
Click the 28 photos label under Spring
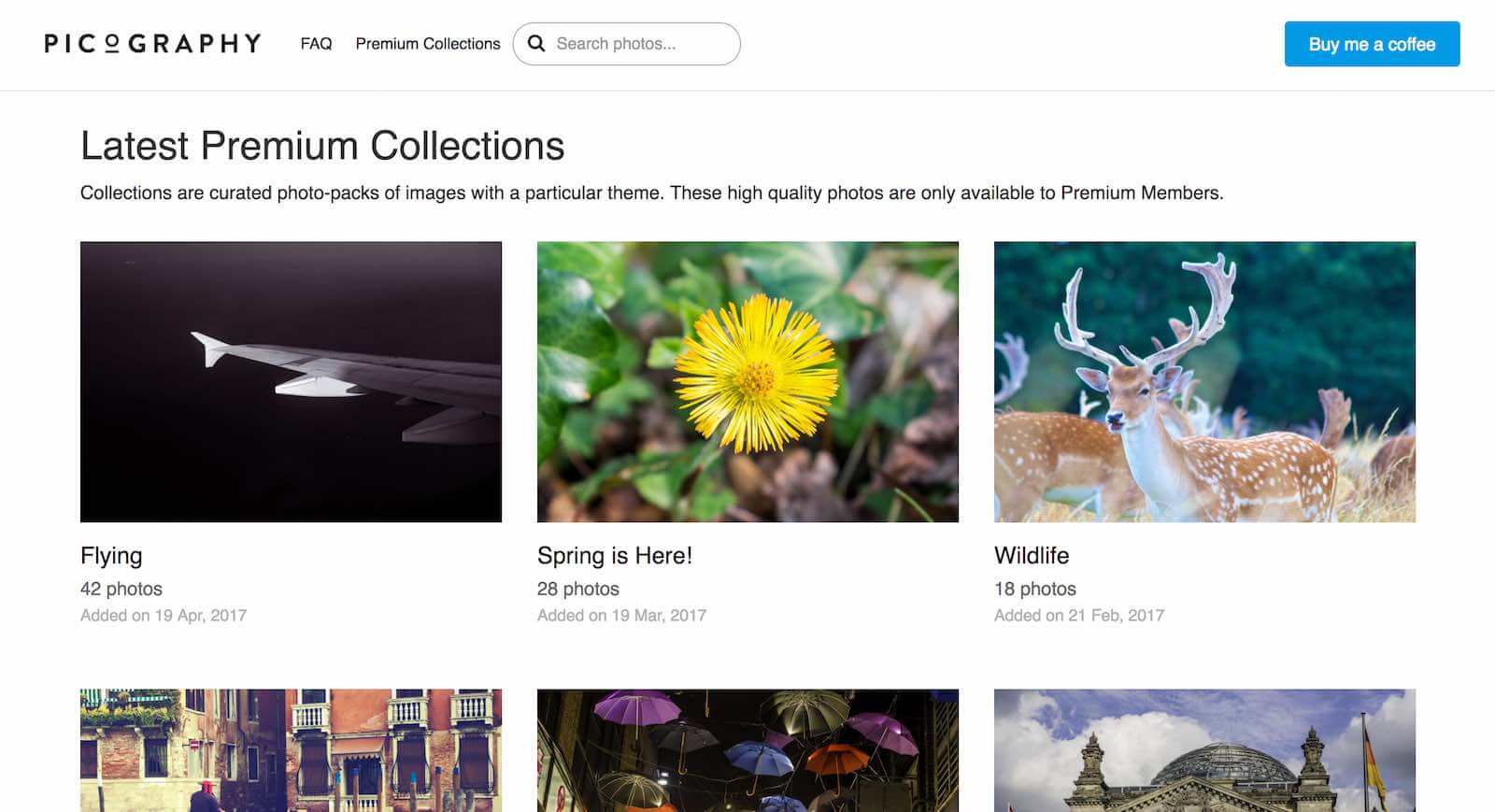[x=577, y=589]
